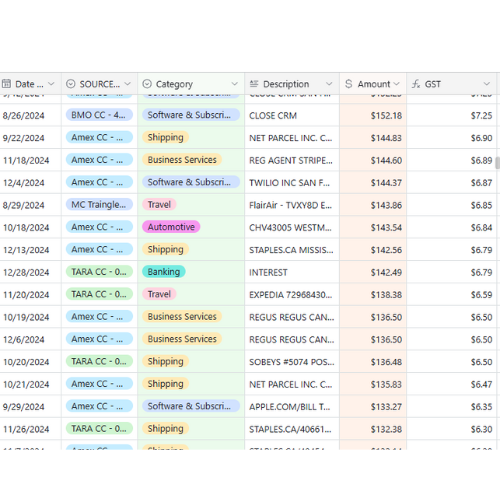
Task: Select the CLOSE CRM description cell
Action: [292, 115]
